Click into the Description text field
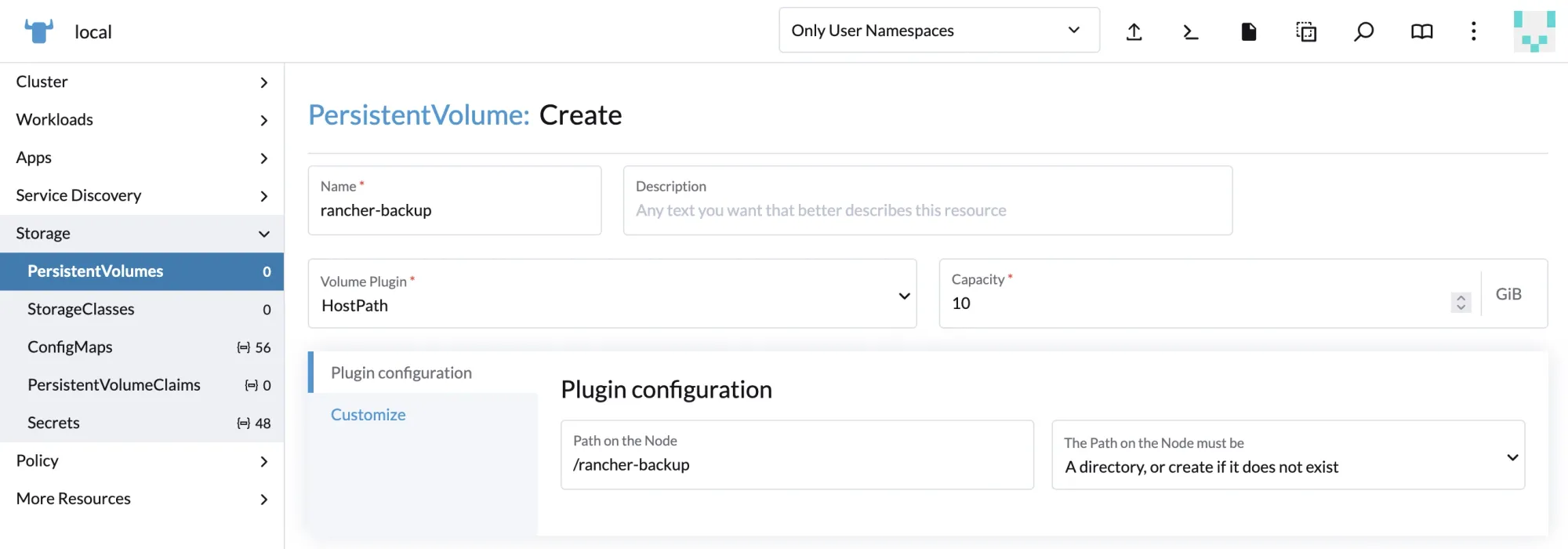The image size is (1568, 549). coord(927,200)
